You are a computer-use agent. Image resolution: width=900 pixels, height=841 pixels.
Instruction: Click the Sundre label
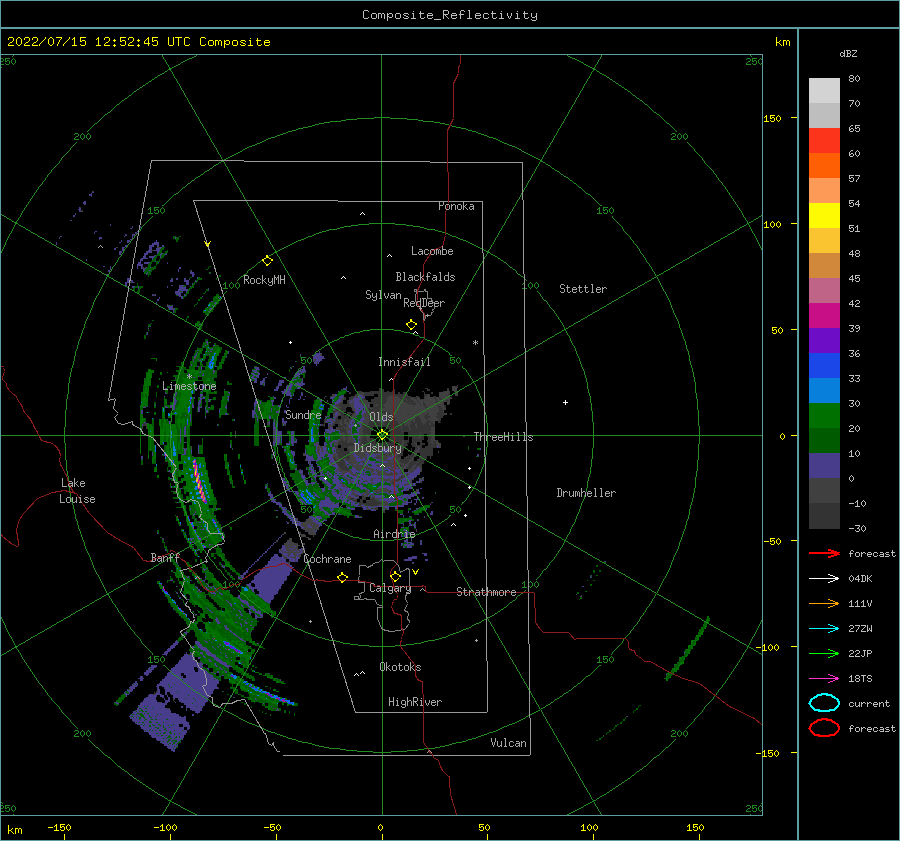pyautogui.click(x=303, y=414)
